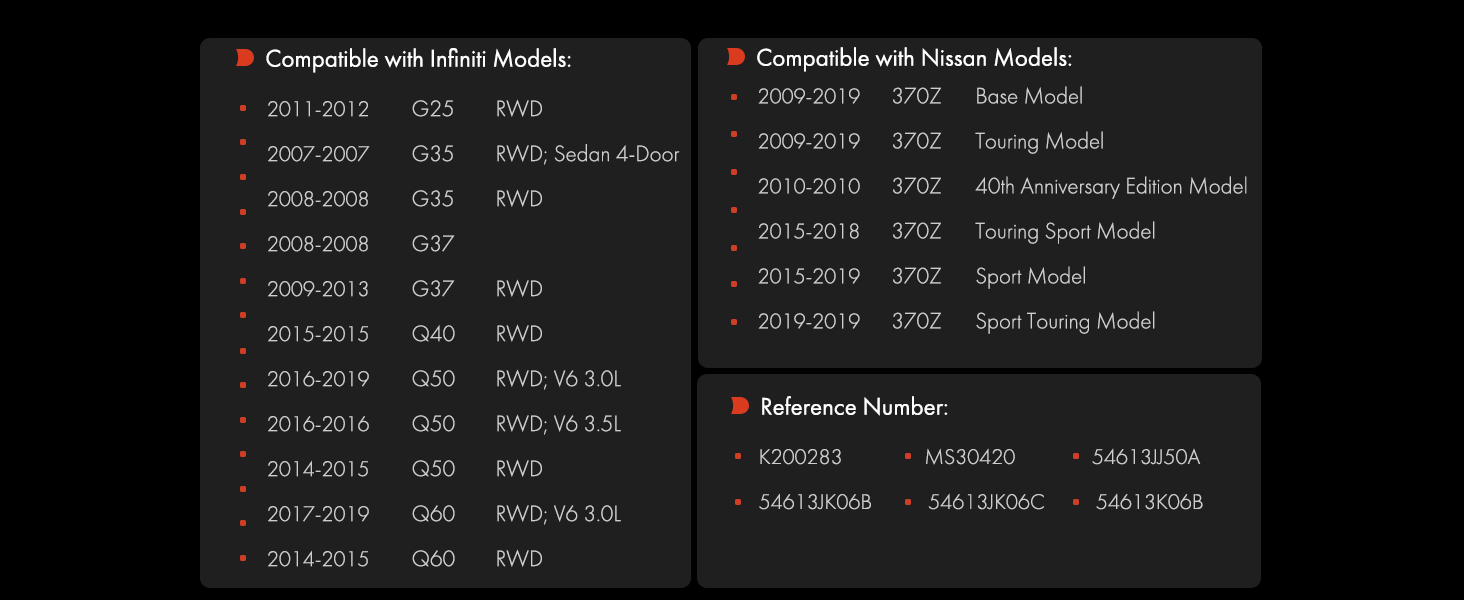This screenshot has height=600, width=1464.
Task: Select reference number 54613JK06C
Action: click(x=986, y=502)
